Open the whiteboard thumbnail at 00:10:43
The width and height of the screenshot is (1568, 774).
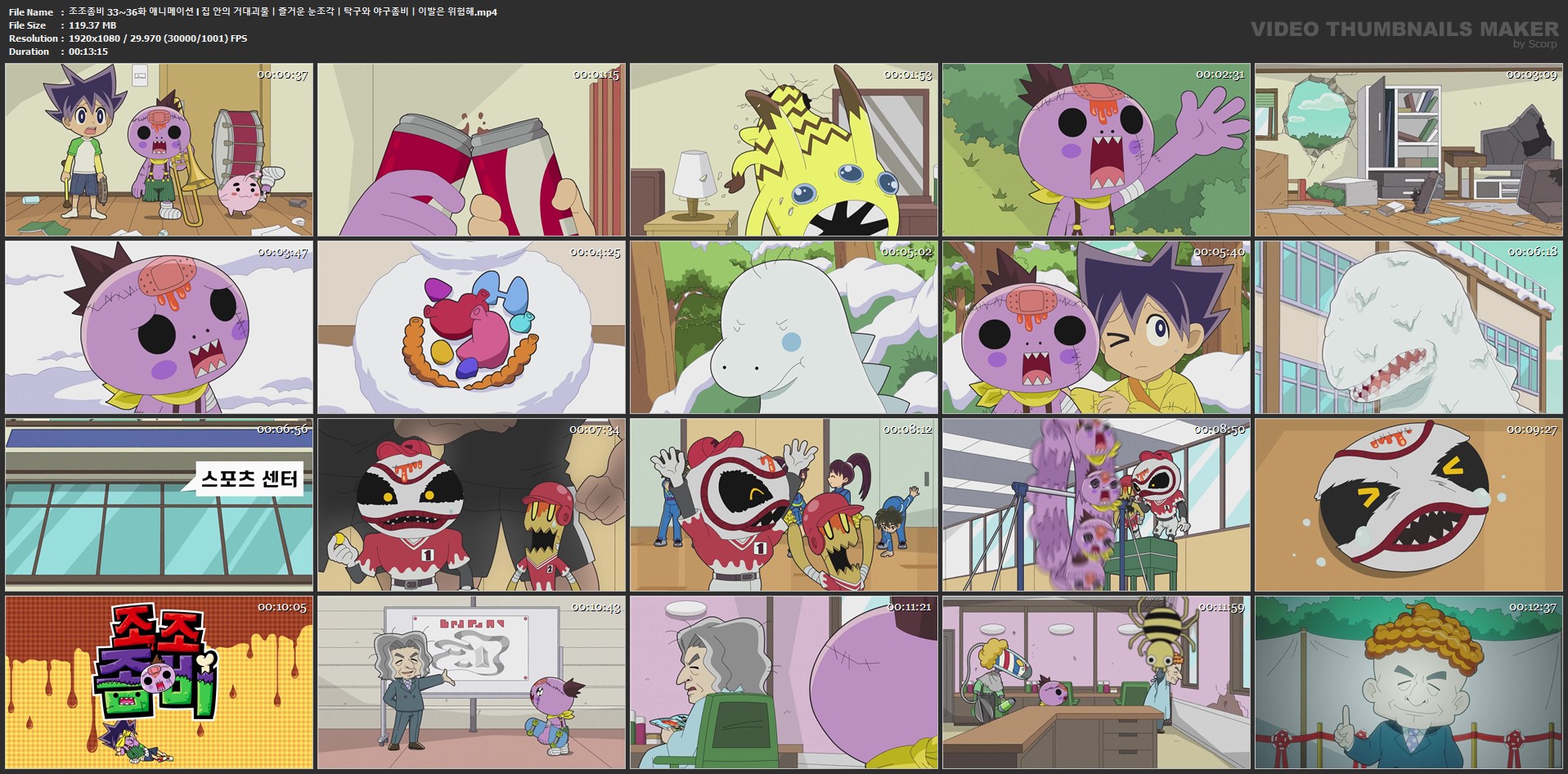tap(471, 682)
